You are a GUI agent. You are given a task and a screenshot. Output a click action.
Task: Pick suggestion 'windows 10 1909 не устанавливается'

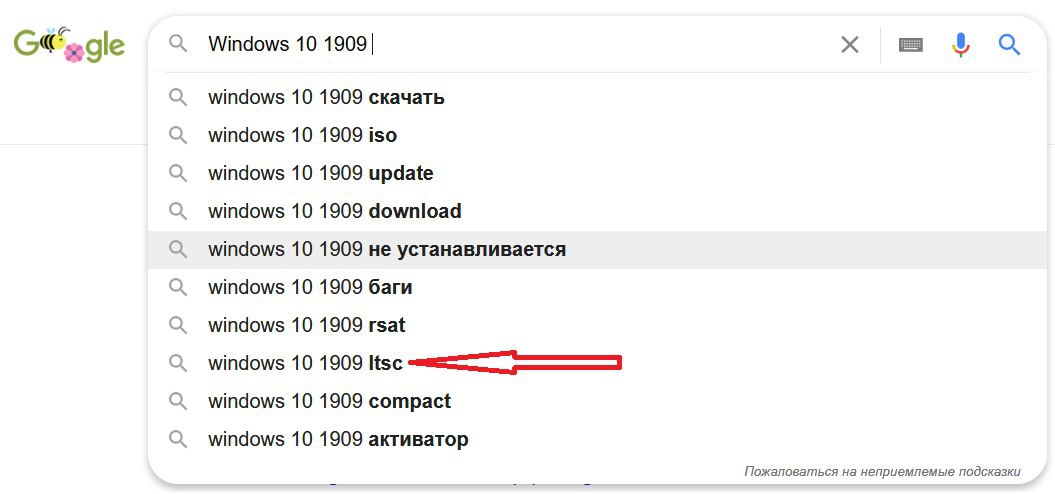(597, 250)
